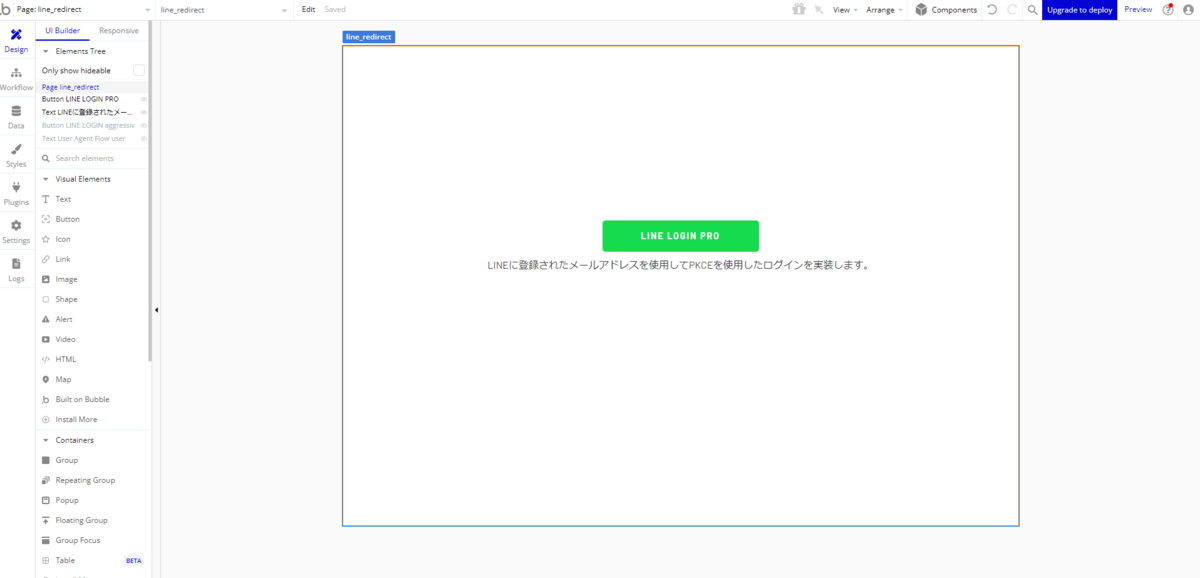Open the Design tab in sidebar
This screenshot has height=578, width=1200.
pos(16,40)
